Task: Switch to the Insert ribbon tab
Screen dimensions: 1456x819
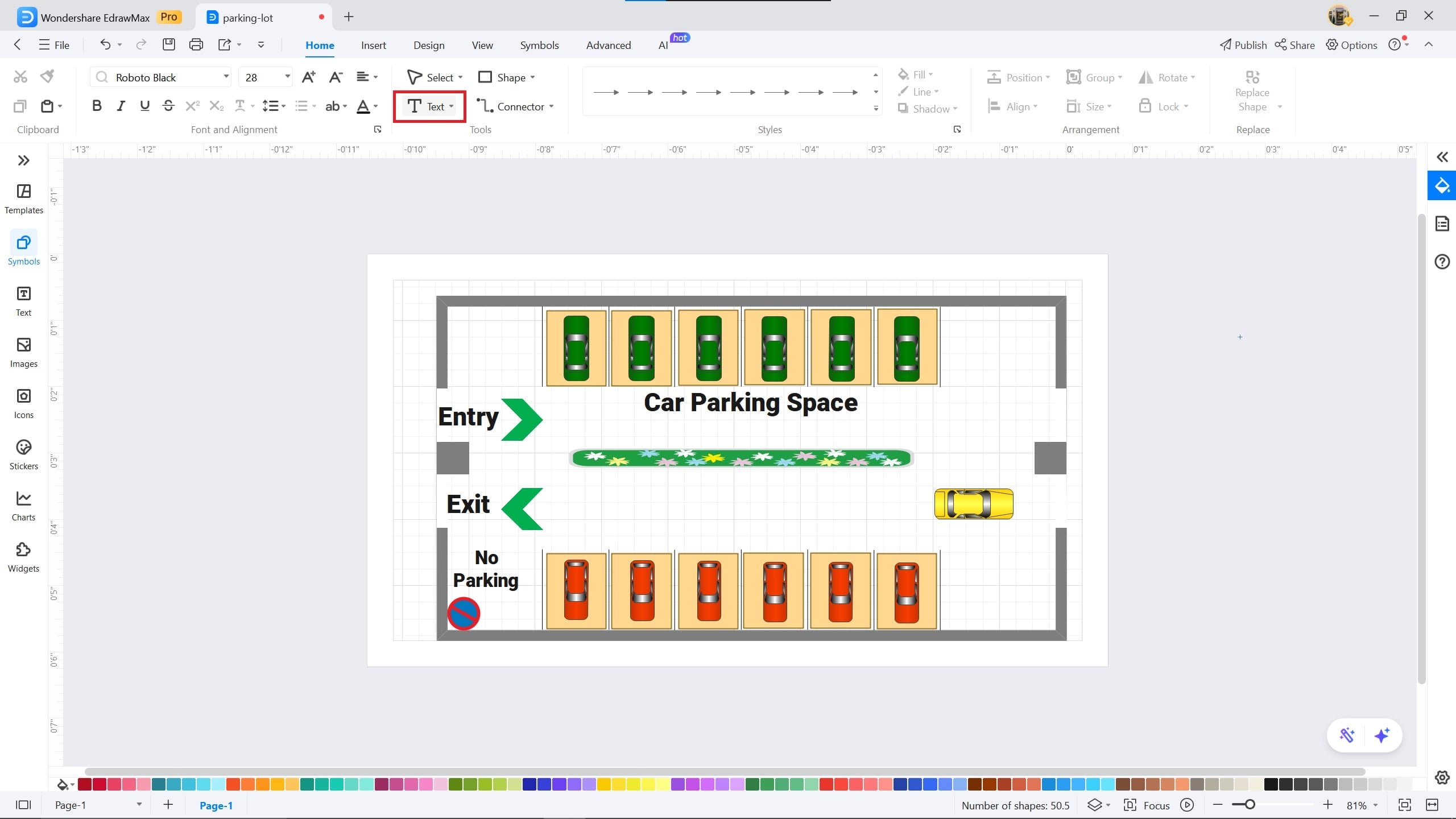Action: [x=373, y=45]
